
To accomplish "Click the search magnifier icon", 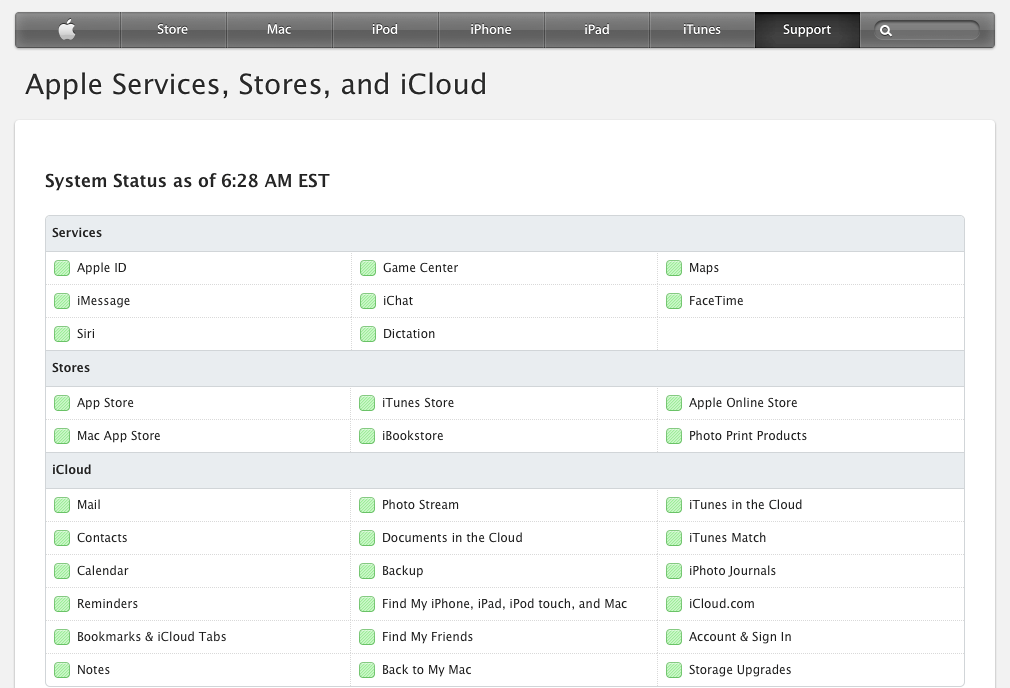I will pos(886,30).
